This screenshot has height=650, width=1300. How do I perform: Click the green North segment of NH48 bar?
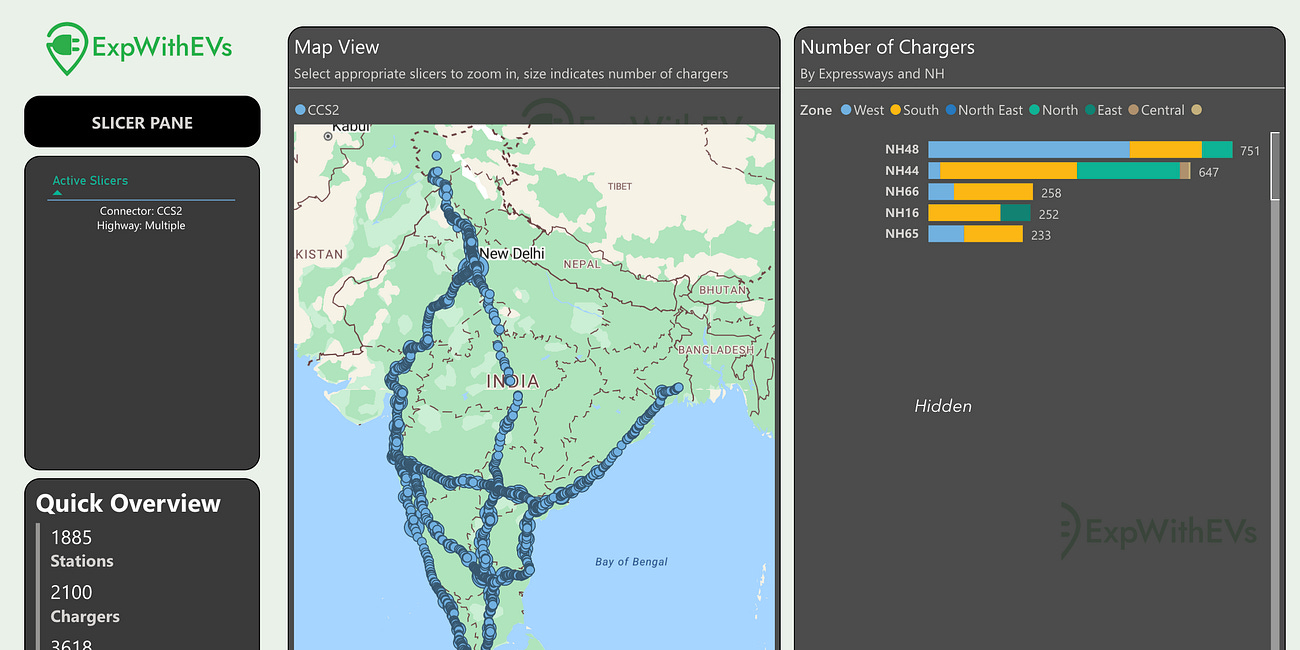point(1217,150)
